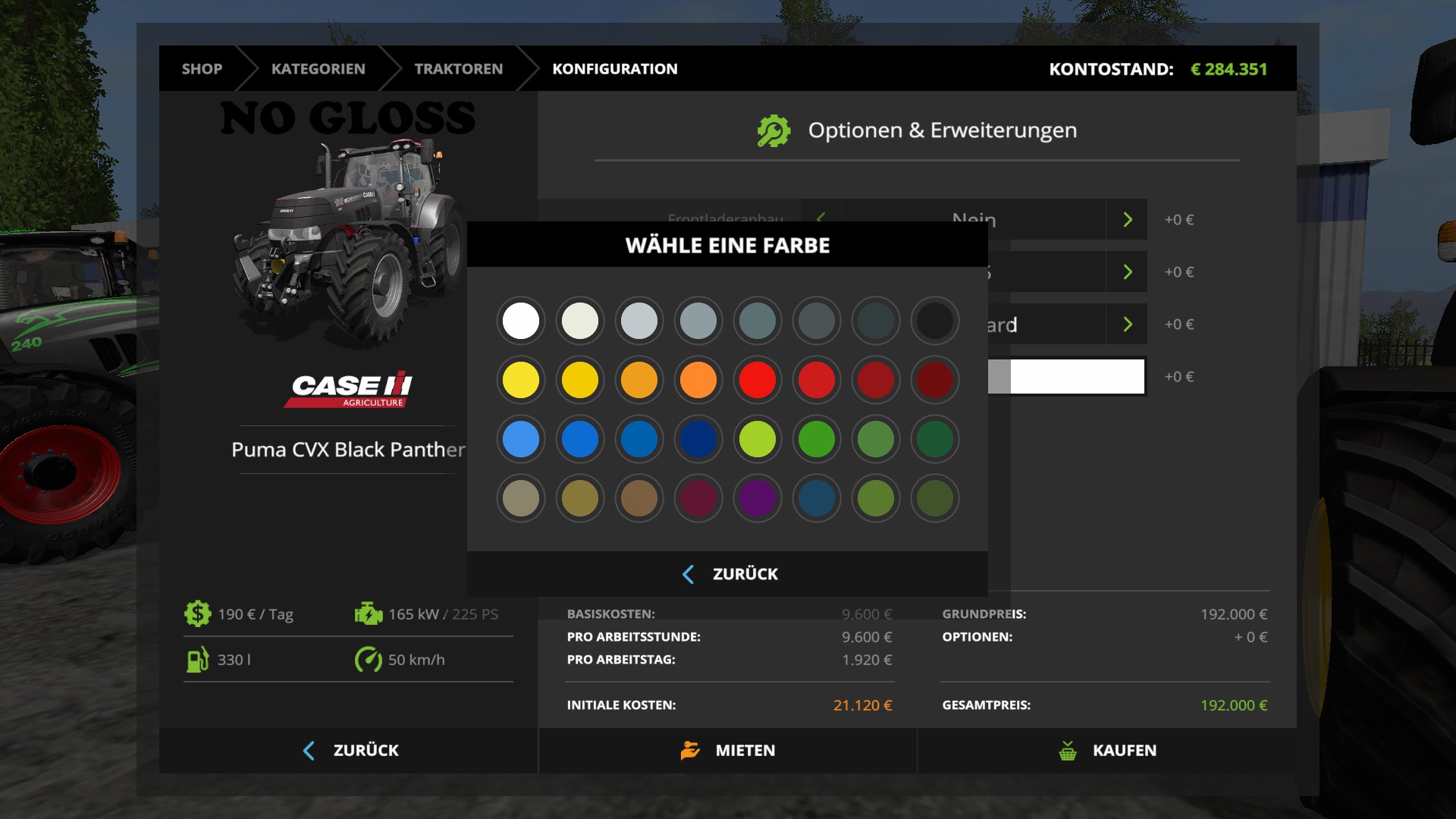
Task: Select the purple color swatch
Action: coord(758,498)
